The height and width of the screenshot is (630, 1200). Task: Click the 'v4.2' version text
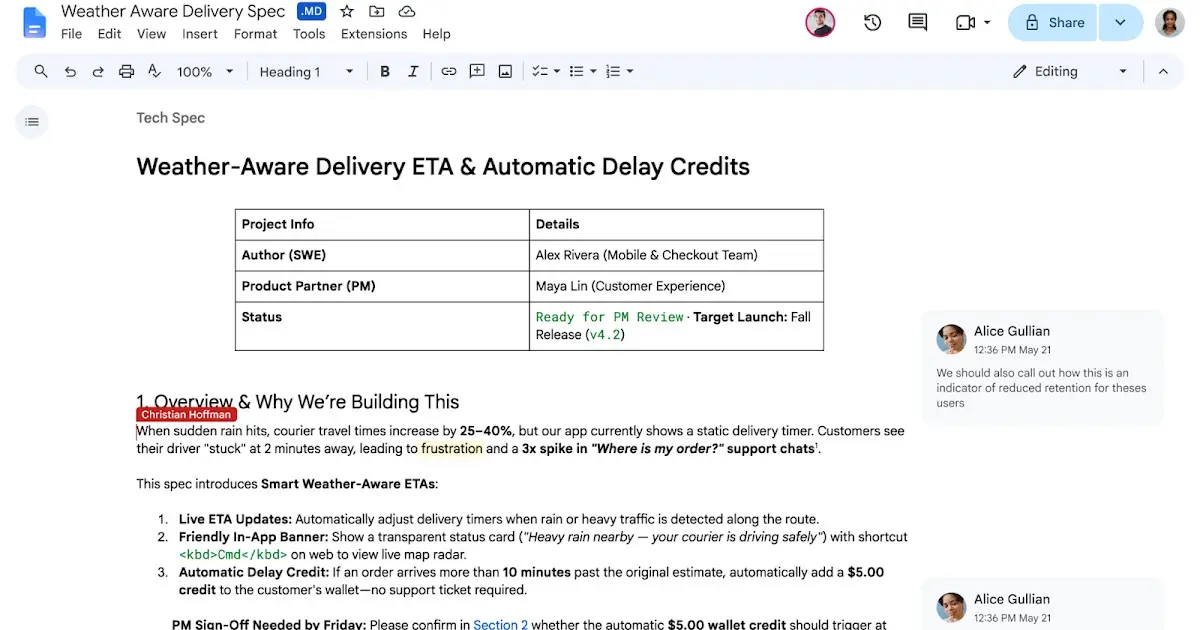click(x=603, y=335)
